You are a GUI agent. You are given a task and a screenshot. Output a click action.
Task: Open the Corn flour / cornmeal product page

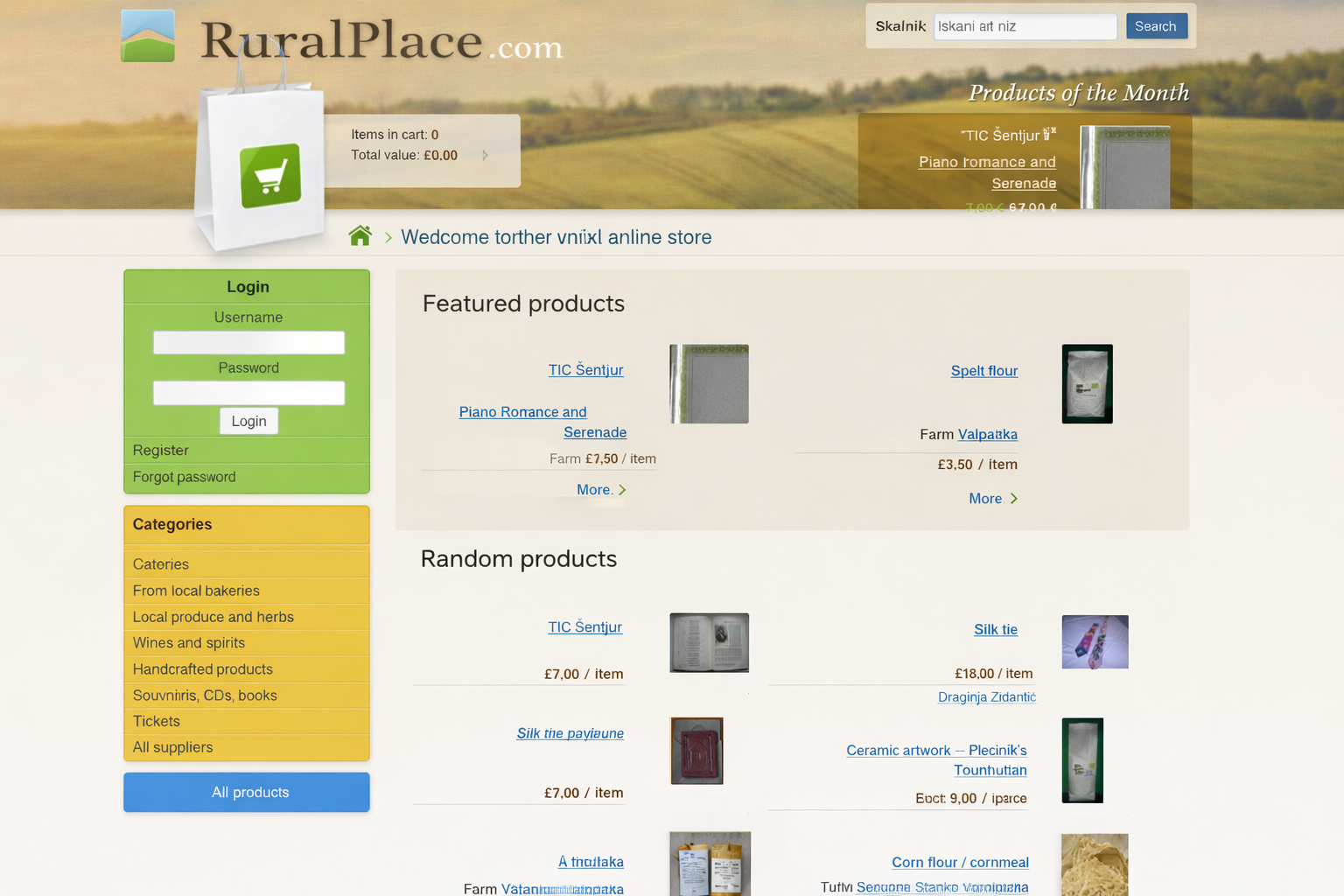960,862
